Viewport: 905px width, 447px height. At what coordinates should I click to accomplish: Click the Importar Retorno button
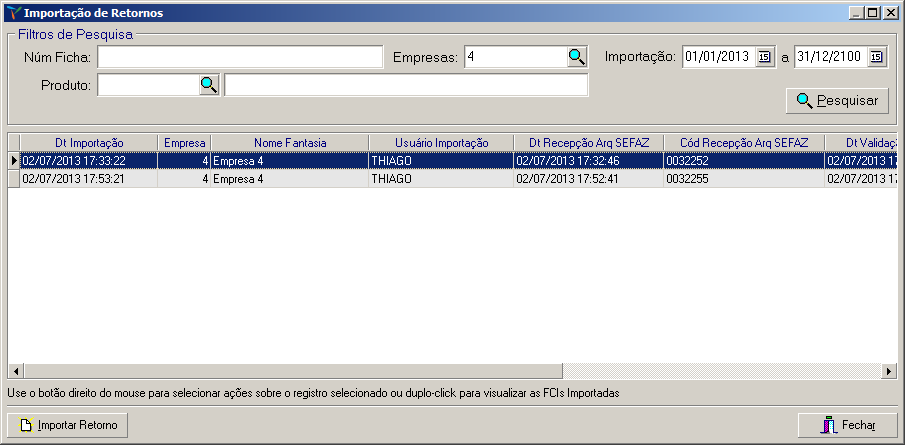click(x=68, y=425)
